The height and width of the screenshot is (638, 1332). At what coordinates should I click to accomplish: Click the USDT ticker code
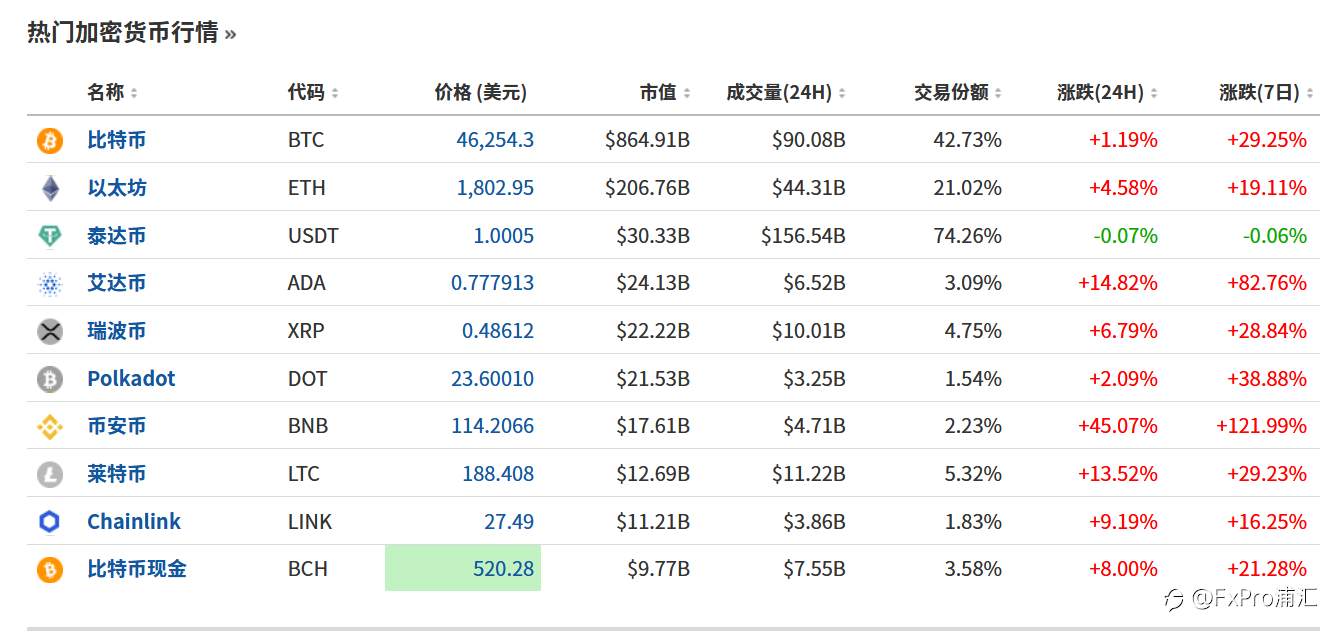point(313,236)
